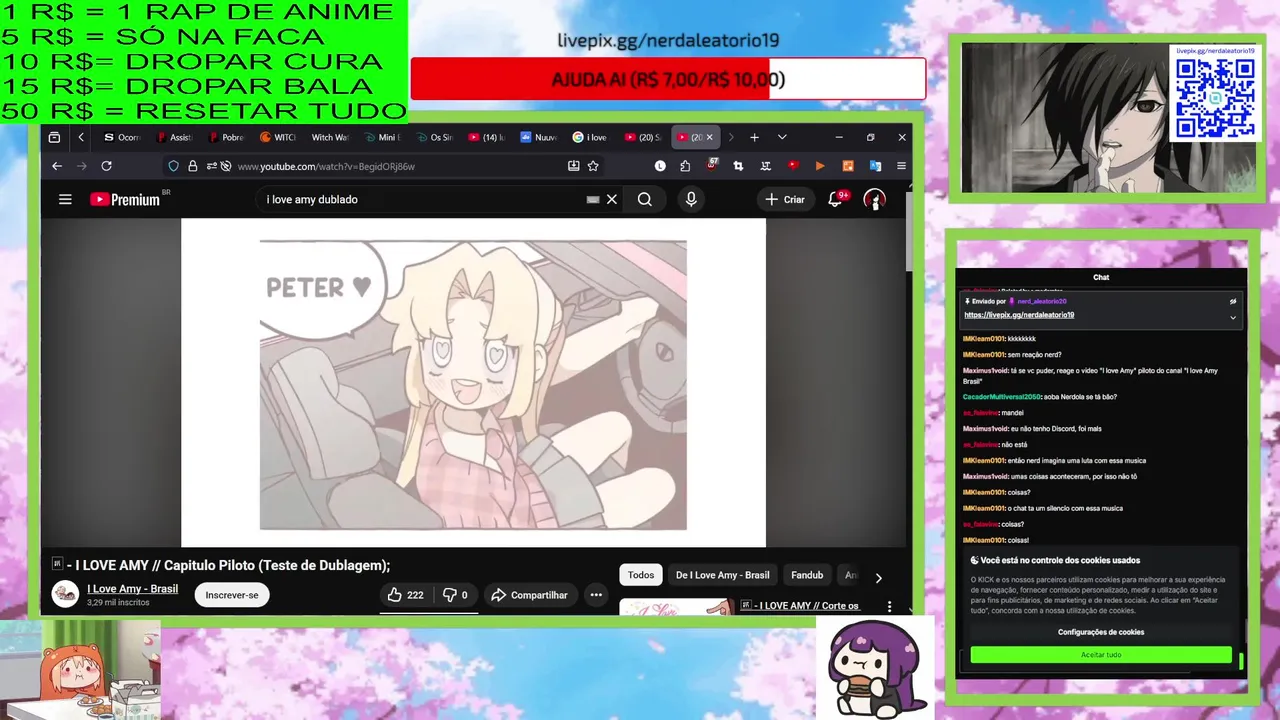Click Aceitar tudo in cookie banner

tap(1101, 655)
